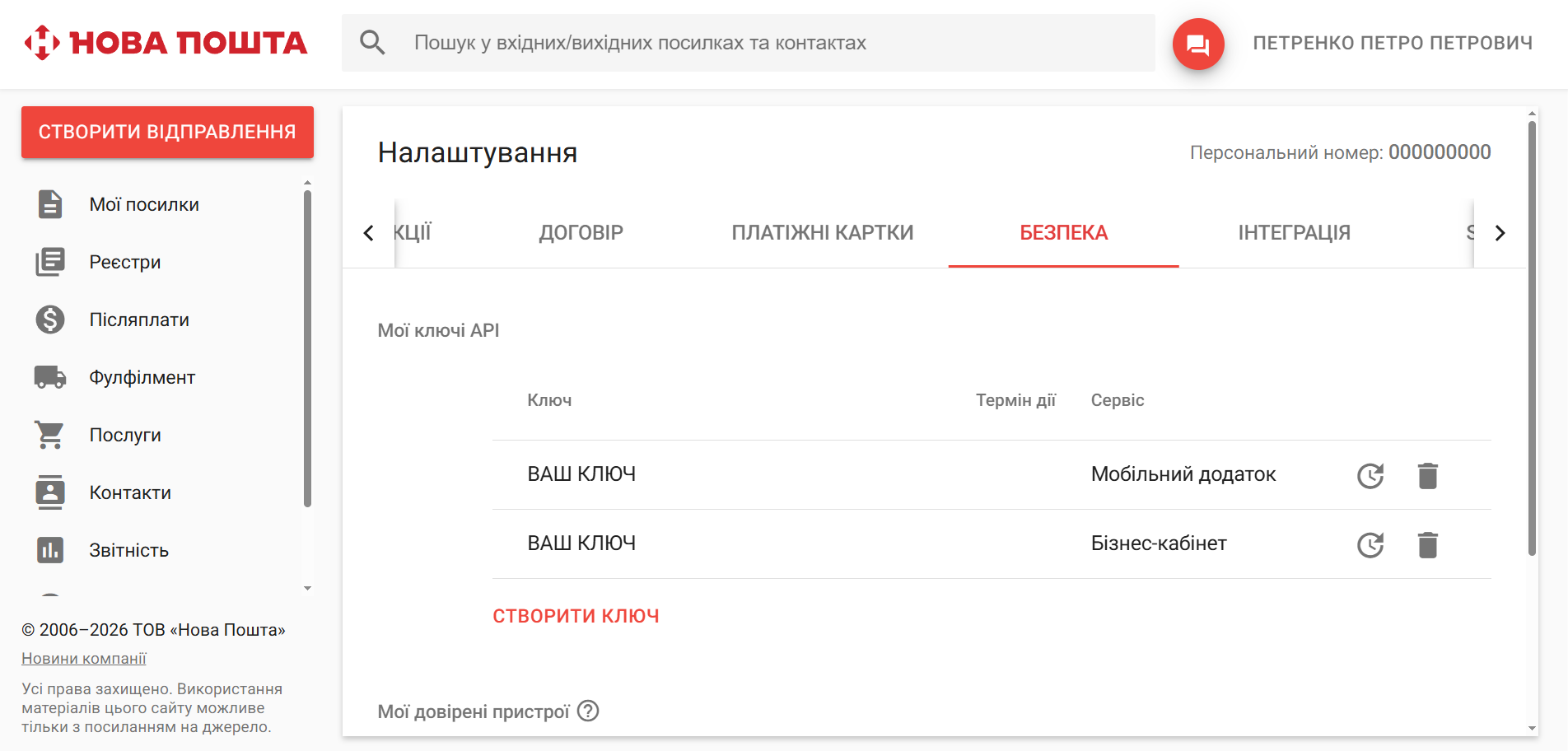Renew the Бізнес-кабінет API key
Viewport: 1568px width, 751px height.
1370,544
